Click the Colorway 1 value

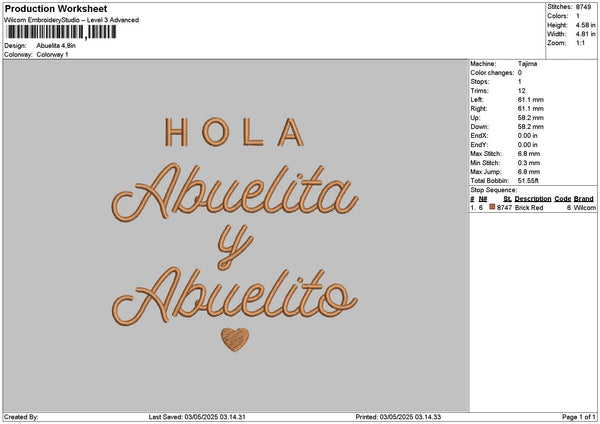tap(52, 54)
